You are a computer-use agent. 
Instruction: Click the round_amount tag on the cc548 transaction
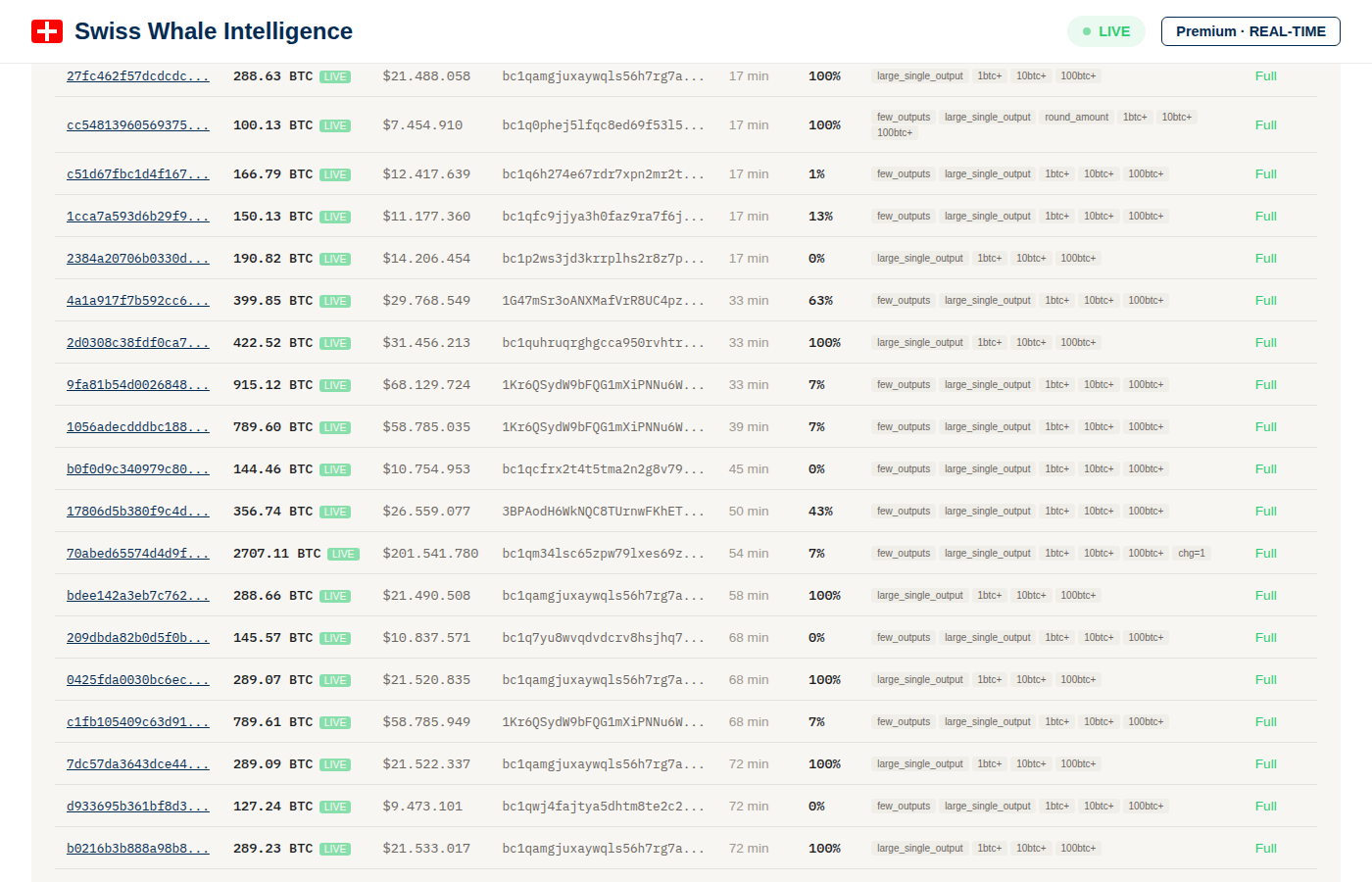pos(1077,116)
